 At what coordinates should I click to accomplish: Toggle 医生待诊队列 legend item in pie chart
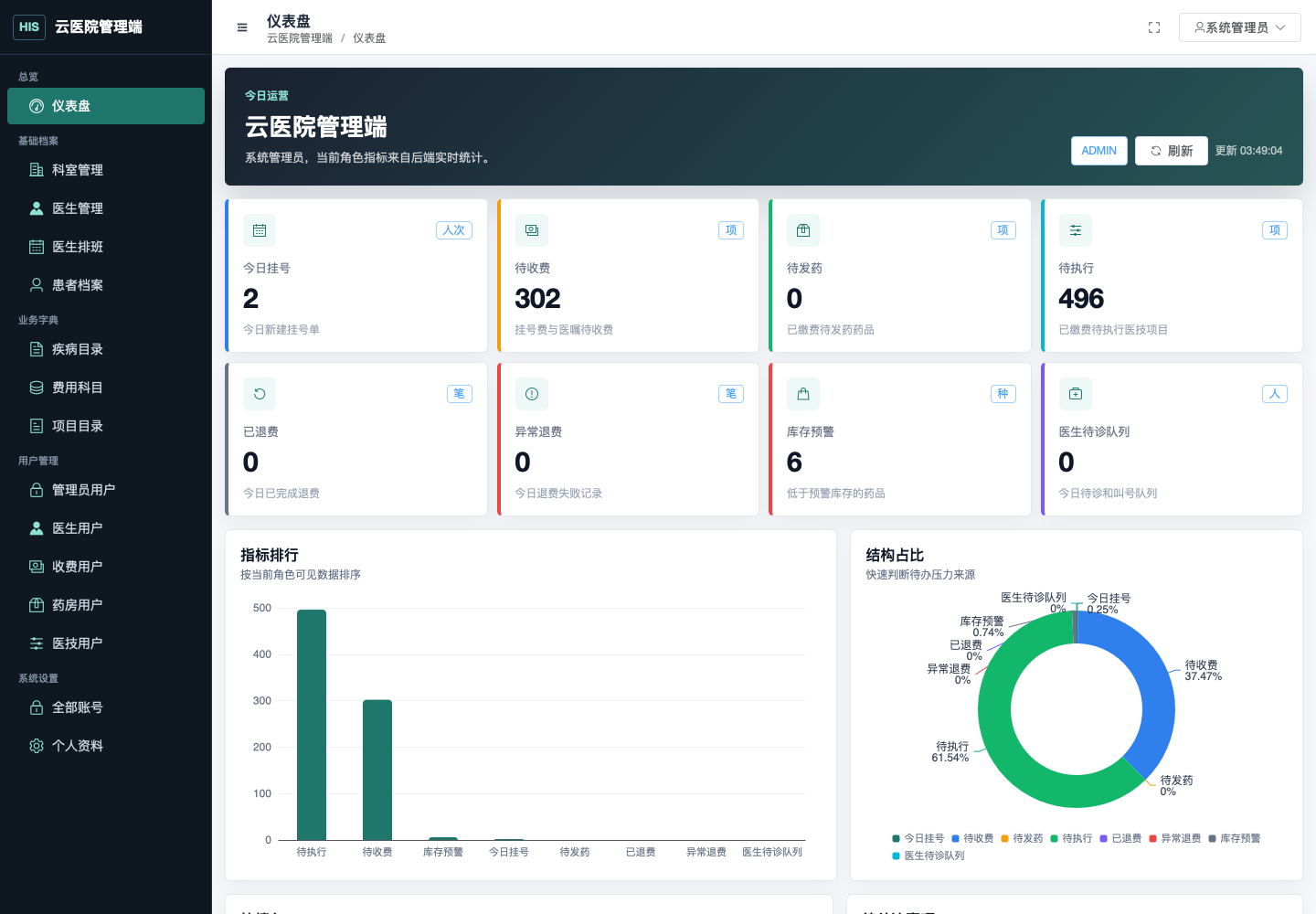click(929, 856)
